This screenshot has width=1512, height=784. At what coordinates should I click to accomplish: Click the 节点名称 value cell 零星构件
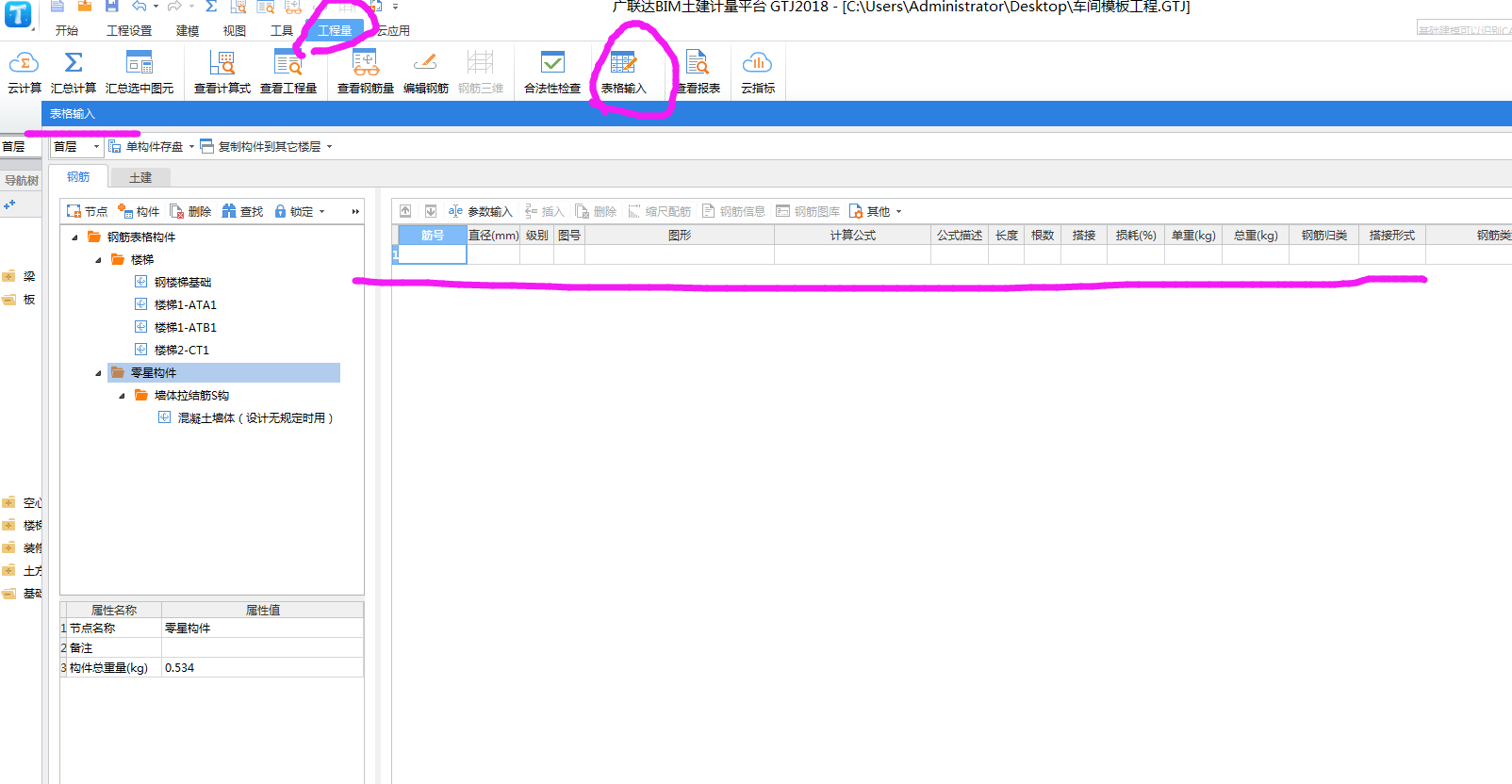pyautogui.click(x=262, y=629)
